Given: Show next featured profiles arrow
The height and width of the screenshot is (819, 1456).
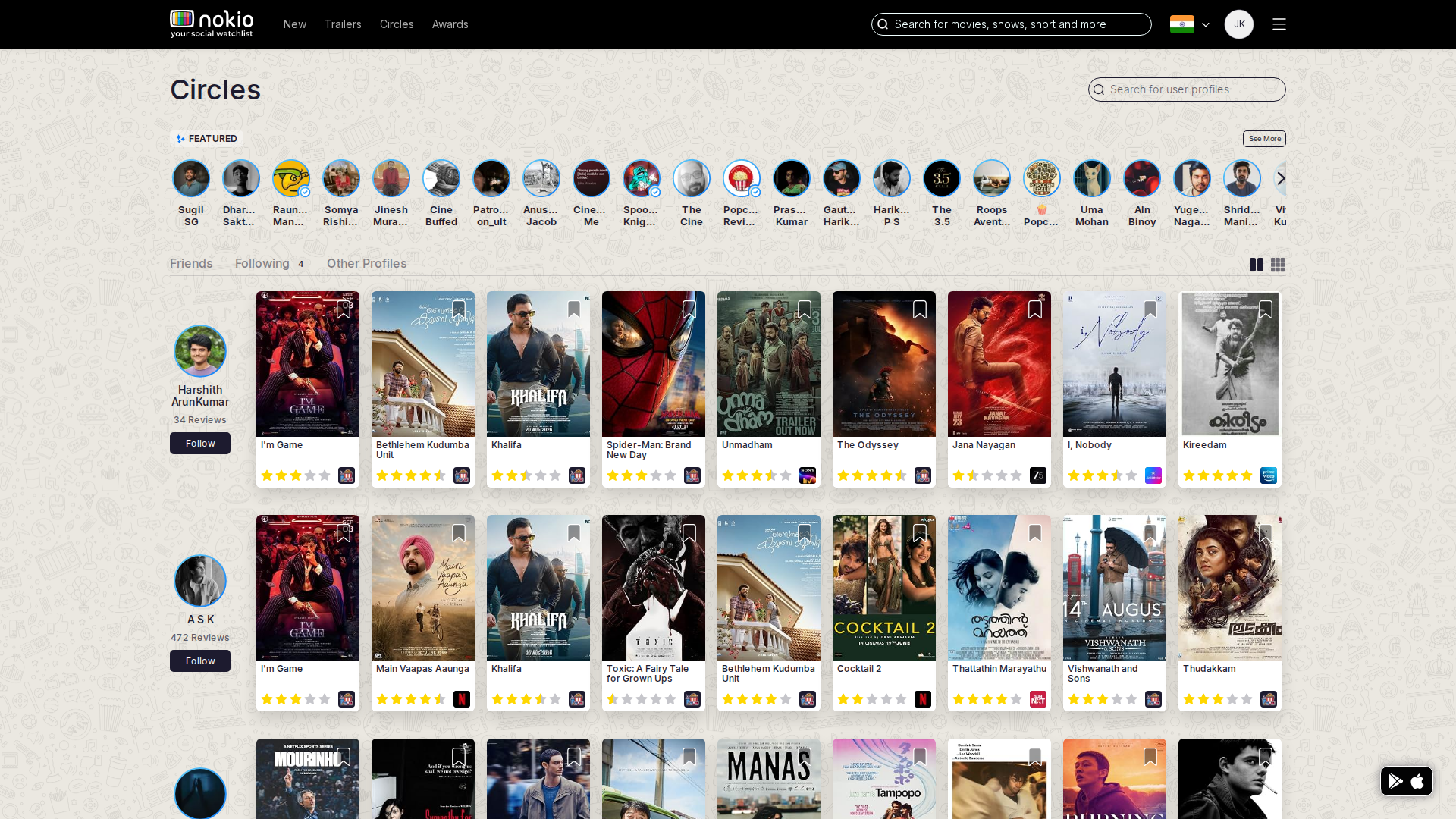Looking at the screenshot, I should (1281, 178).
